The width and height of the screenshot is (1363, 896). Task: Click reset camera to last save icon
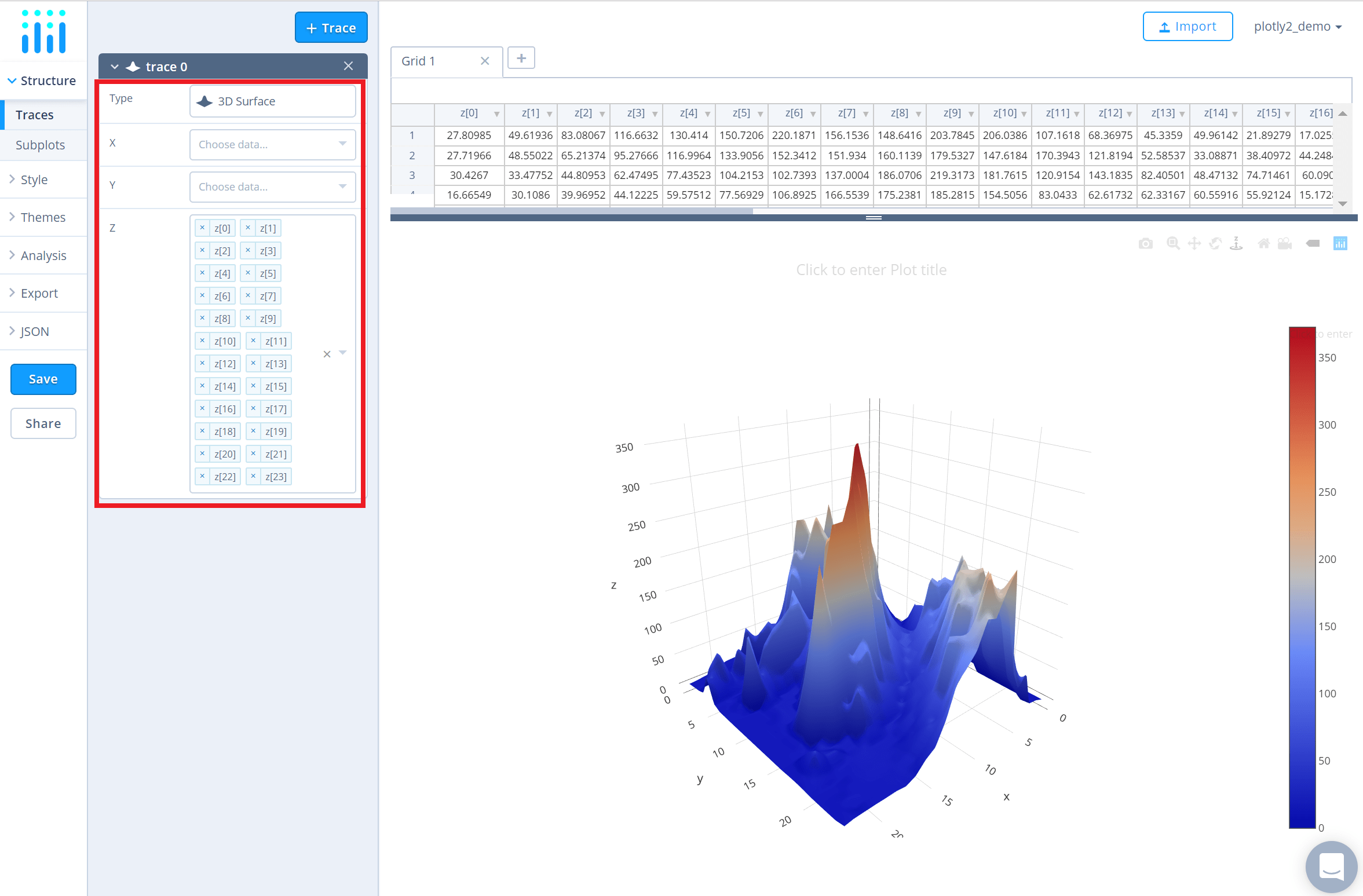click(1285, 244)
